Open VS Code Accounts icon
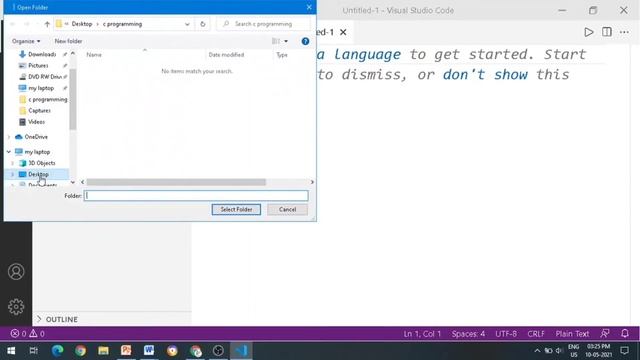Viewport: 640px width, 360px height. tap(16, 271)
